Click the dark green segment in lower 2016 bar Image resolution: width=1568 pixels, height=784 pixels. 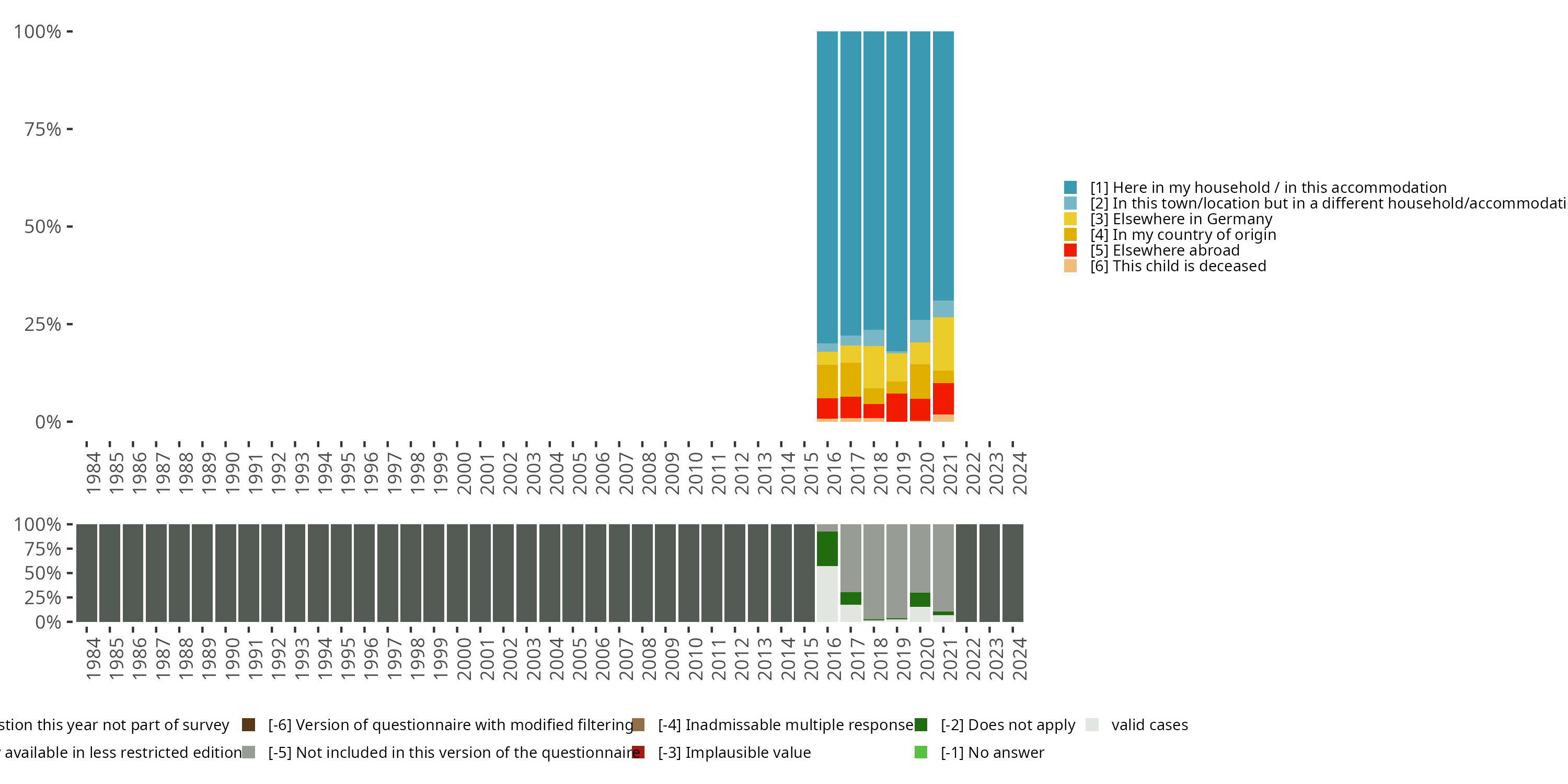[827, 548]
